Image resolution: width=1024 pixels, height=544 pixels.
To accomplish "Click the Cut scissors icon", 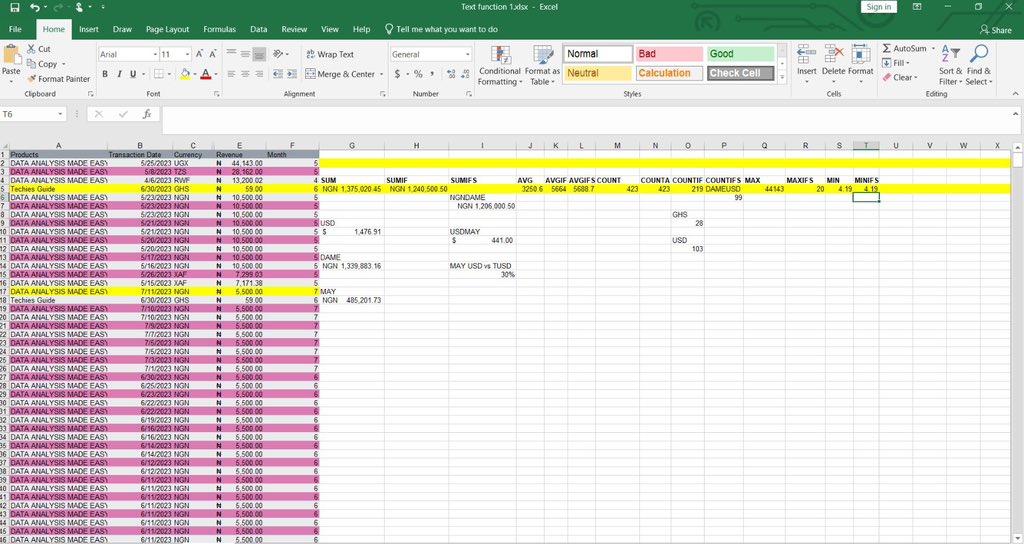I will coord(31,49).
